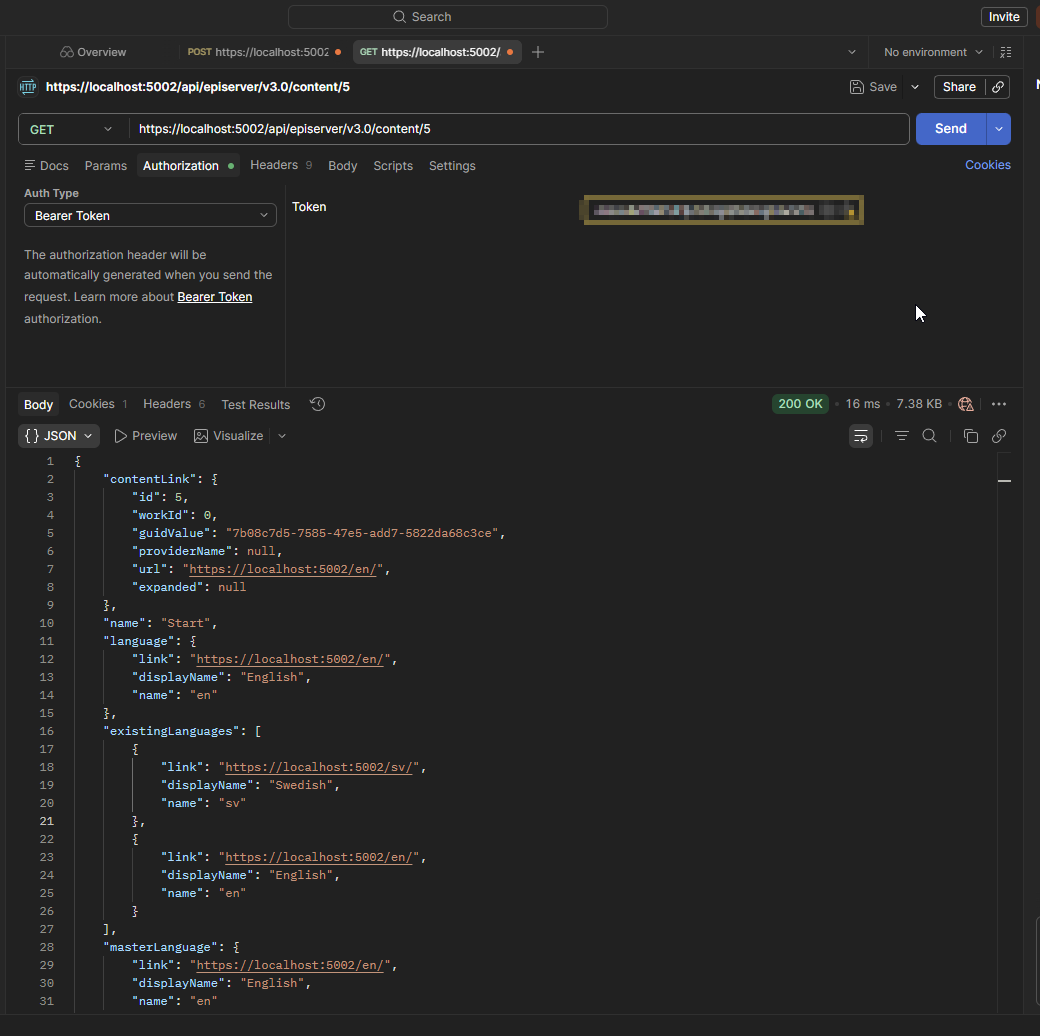Viewport: 1040px width, 1036px height.
Task: Click the filter response icon
Action: click(x=901, y=436)
